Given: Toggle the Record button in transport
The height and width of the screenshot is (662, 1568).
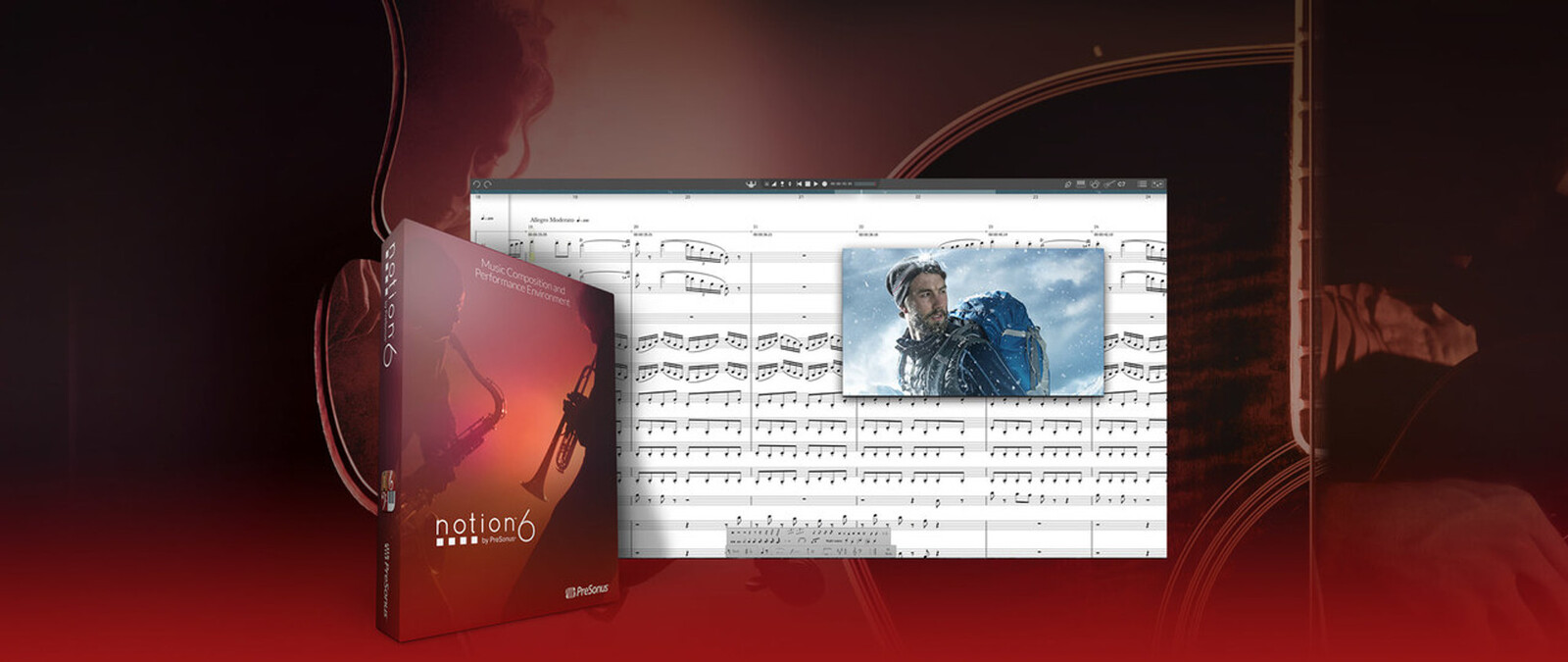Looking at the screenshot, I should pos(824,183).
